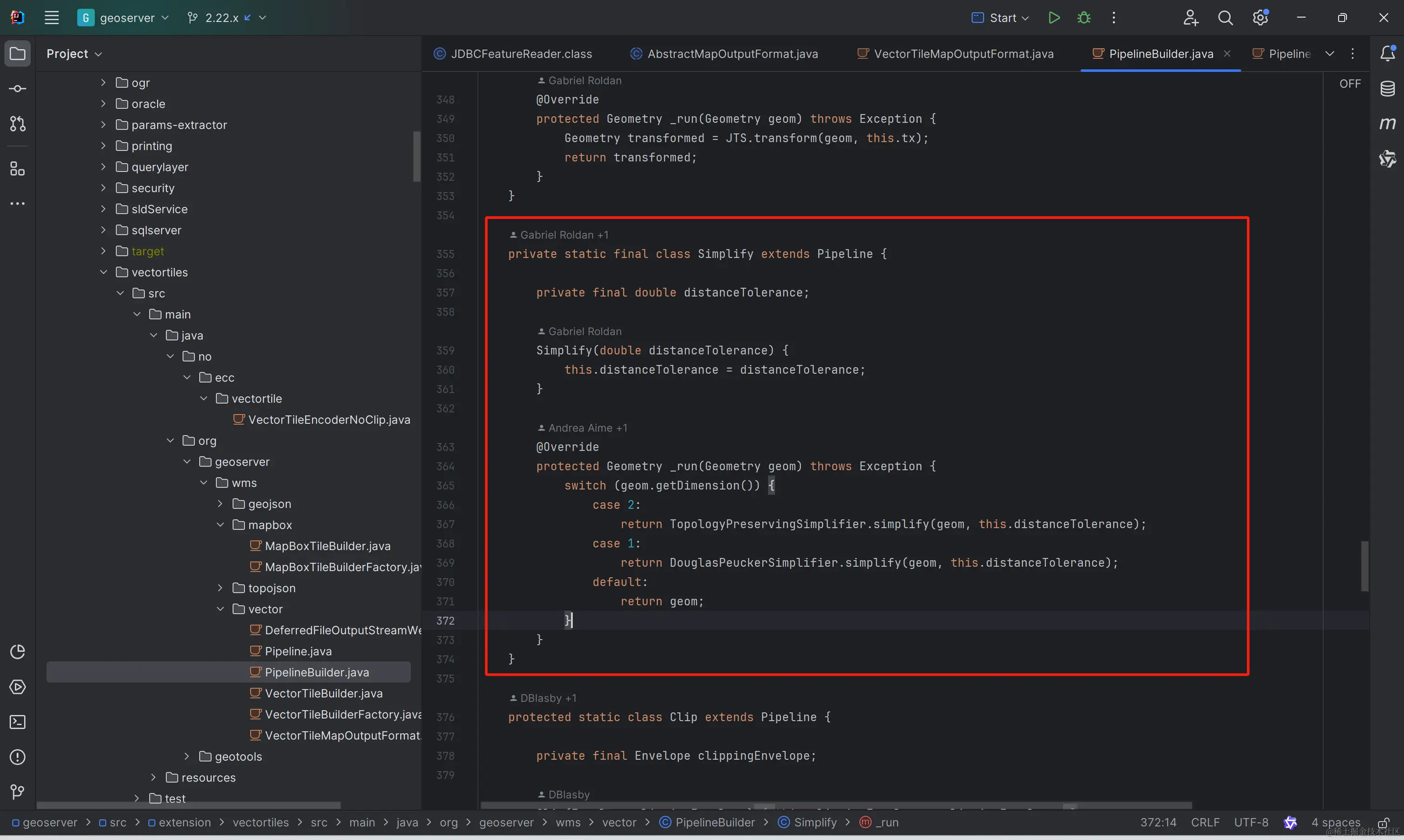The height and width of the screenshot is (840, 1404).
Task: Switch to the Pipeline tab
Action: point(1282,54)
